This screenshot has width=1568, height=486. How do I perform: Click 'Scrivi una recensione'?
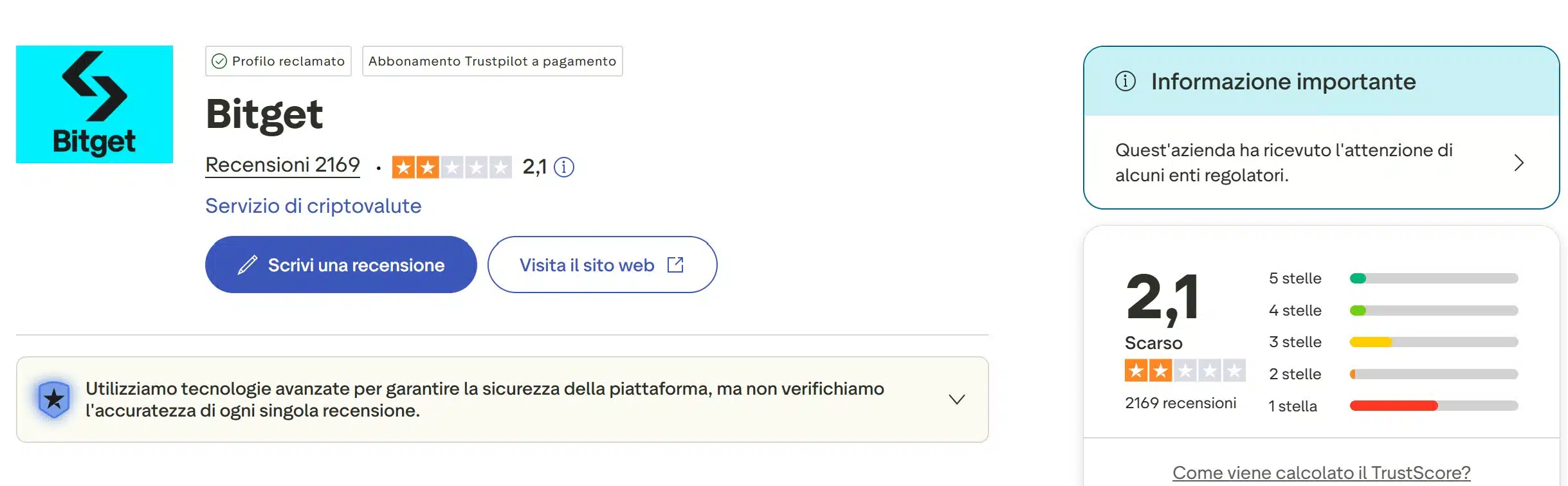(340, 264)
